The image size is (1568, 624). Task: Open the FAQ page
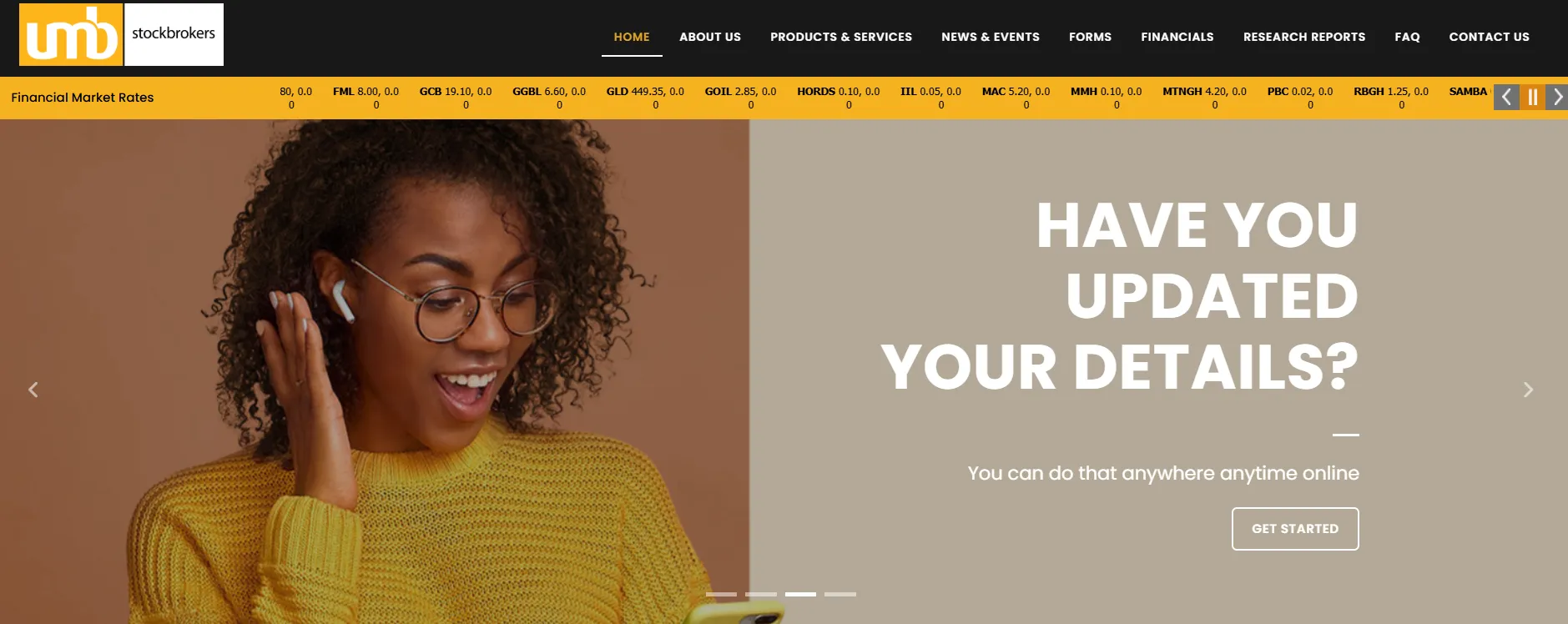[1407, 37]
